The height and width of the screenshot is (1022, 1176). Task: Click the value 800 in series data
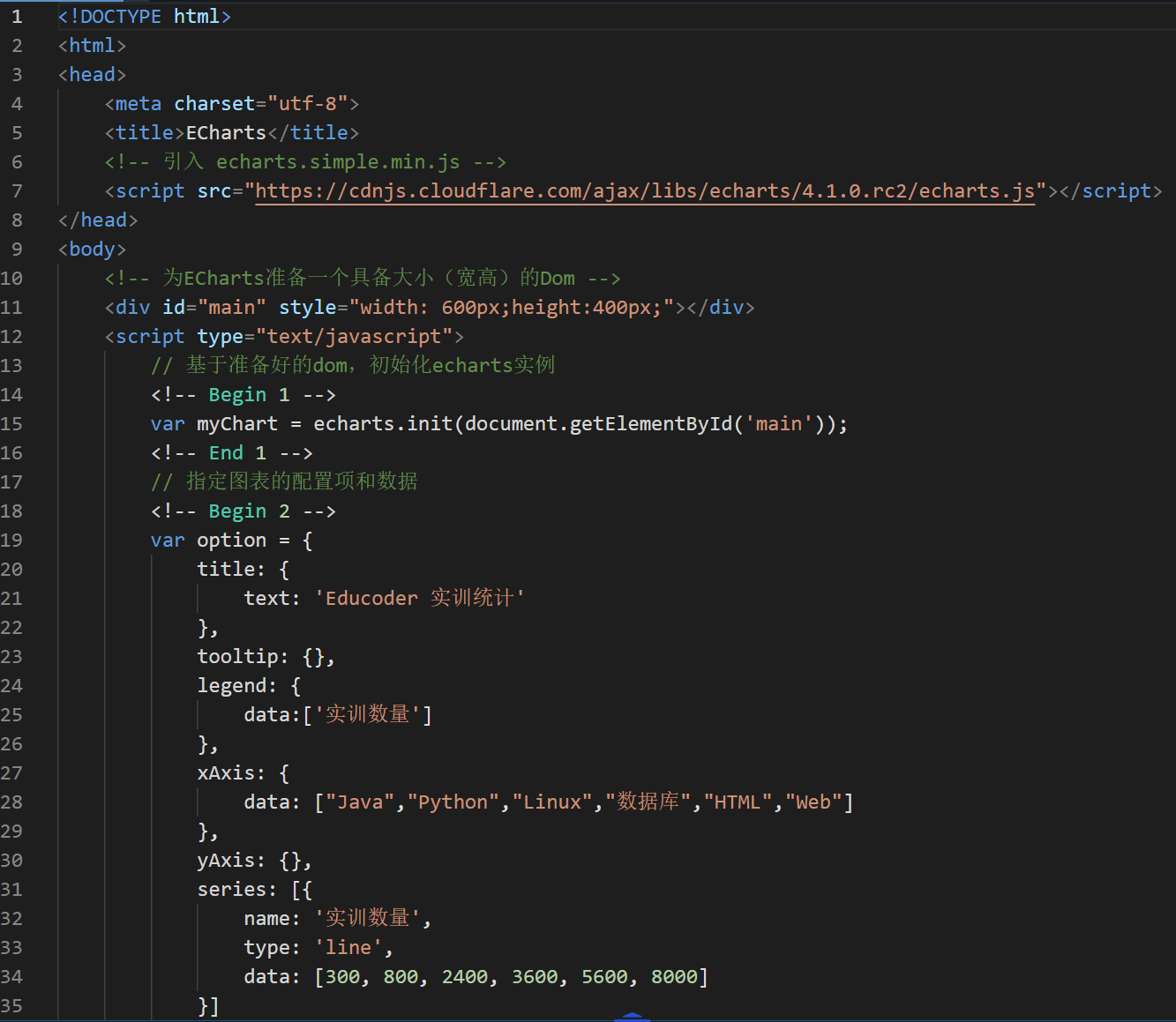pos(401,977)
